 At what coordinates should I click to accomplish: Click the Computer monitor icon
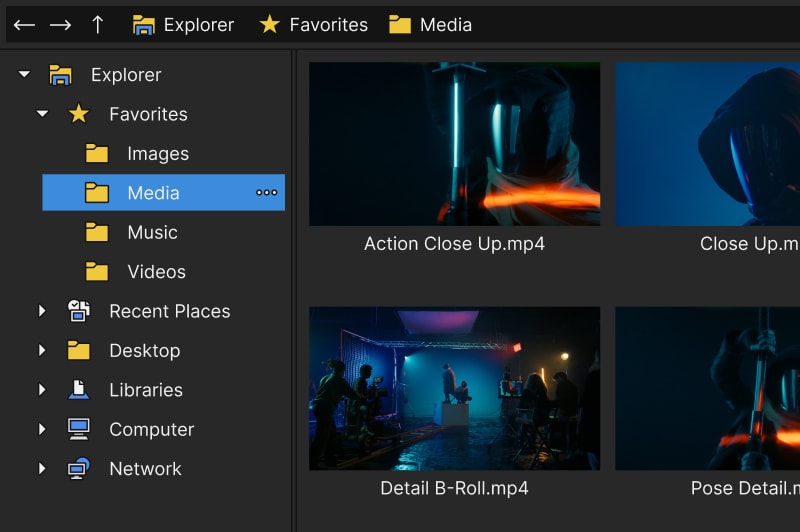(x=79, y=429)
